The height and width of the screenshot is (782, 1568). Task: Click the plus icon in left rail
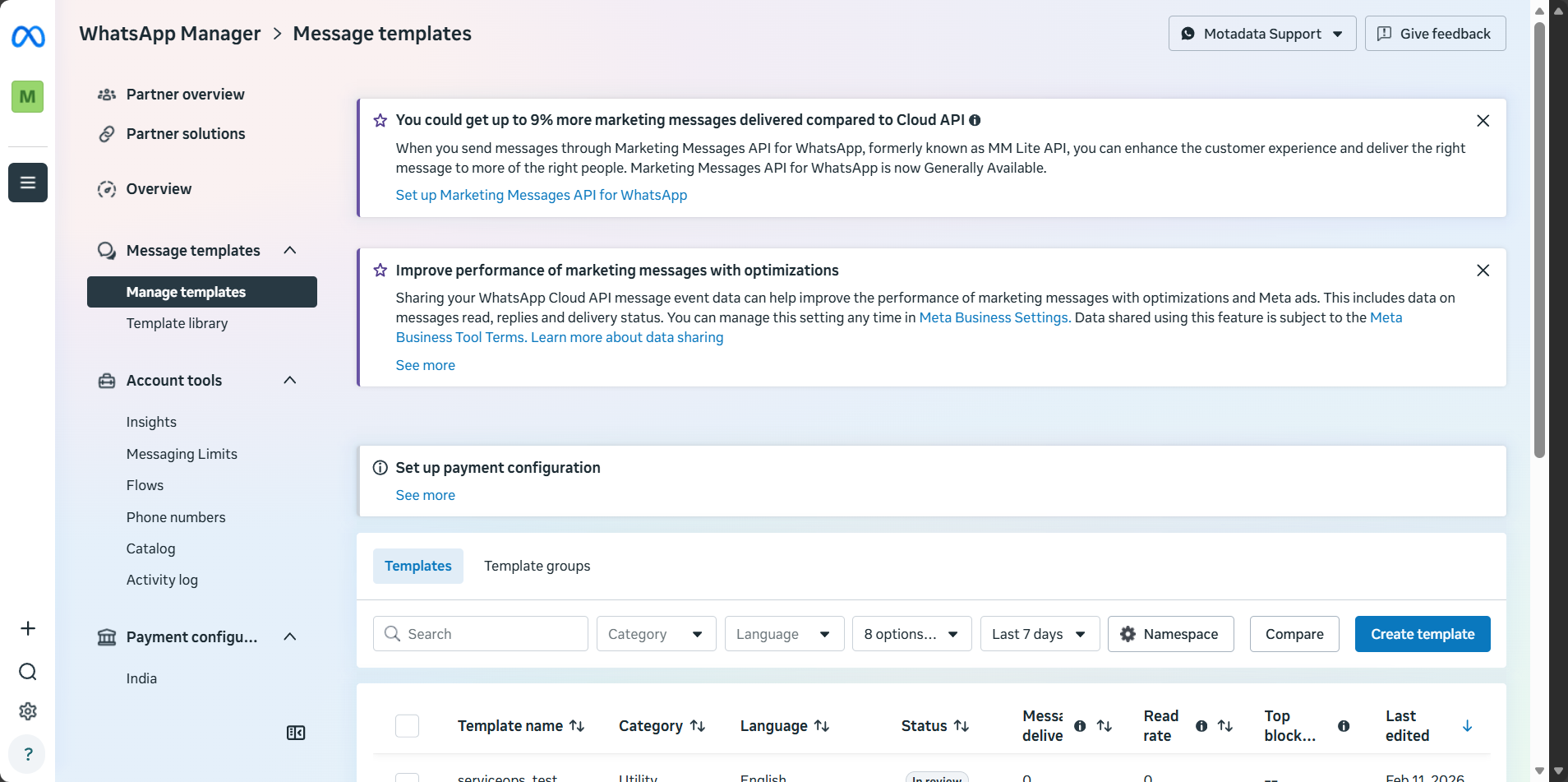click(28, 628)
